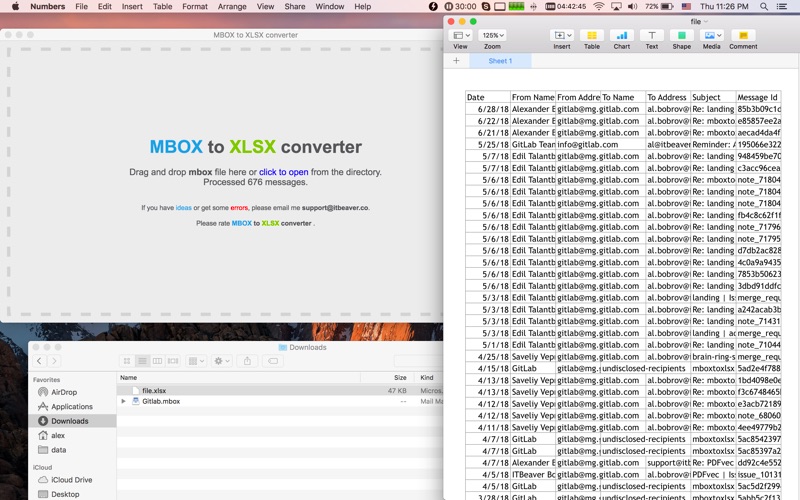Open Notification Center icon
This screenshot has height=500, width=800.
(x=781, y=7)
